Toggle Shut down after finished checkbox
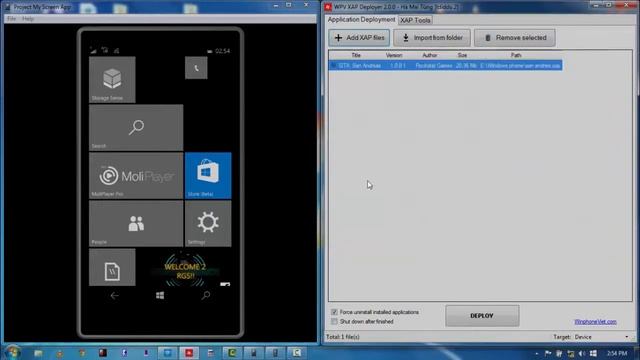Screen dimensions: 640x360 [x=334, y=322]
